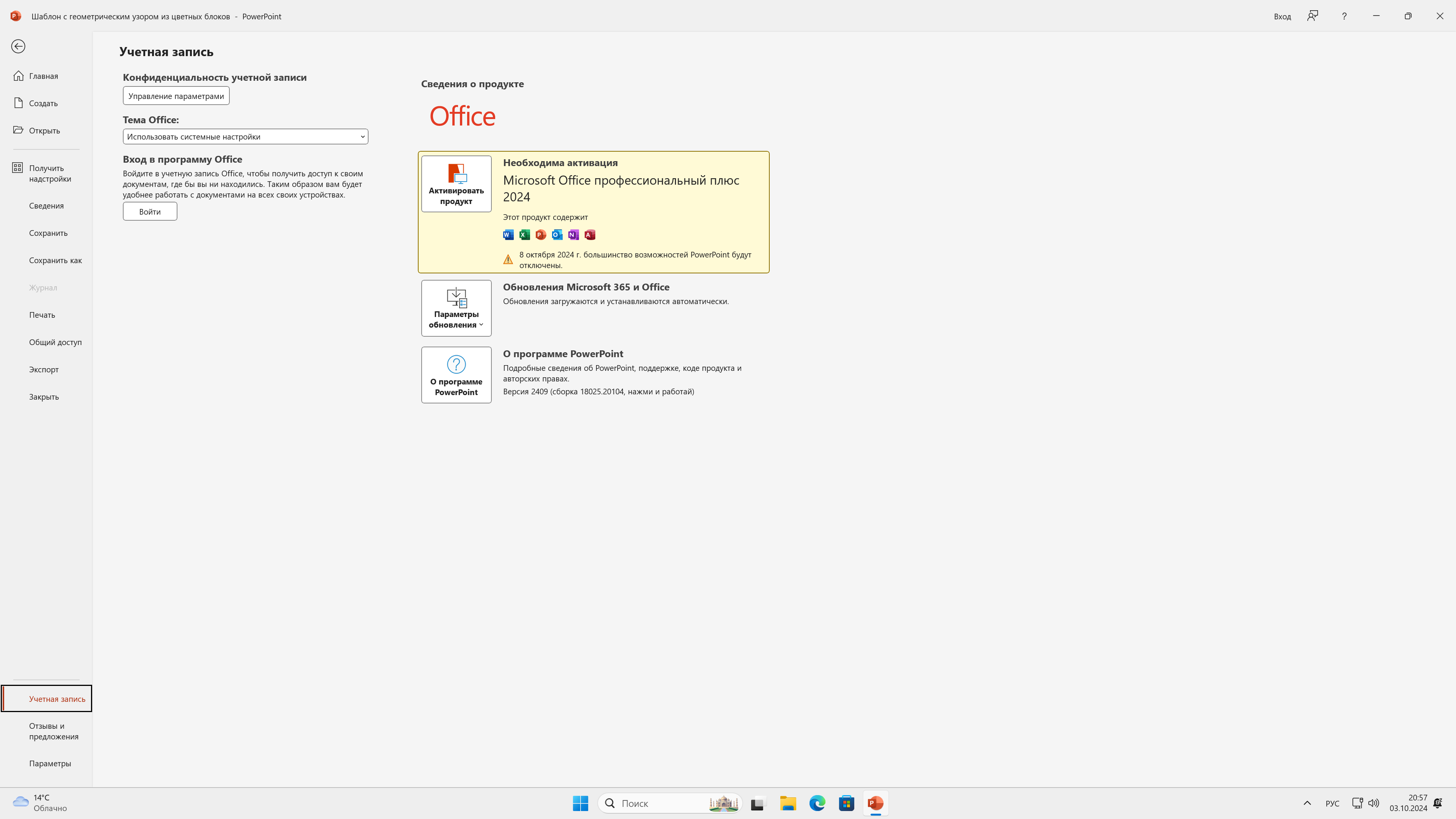Image resolution: width=1456 pixels, height=819 pixels.
Task: Open Отзывы и предложения page
Action: [46, 731]
